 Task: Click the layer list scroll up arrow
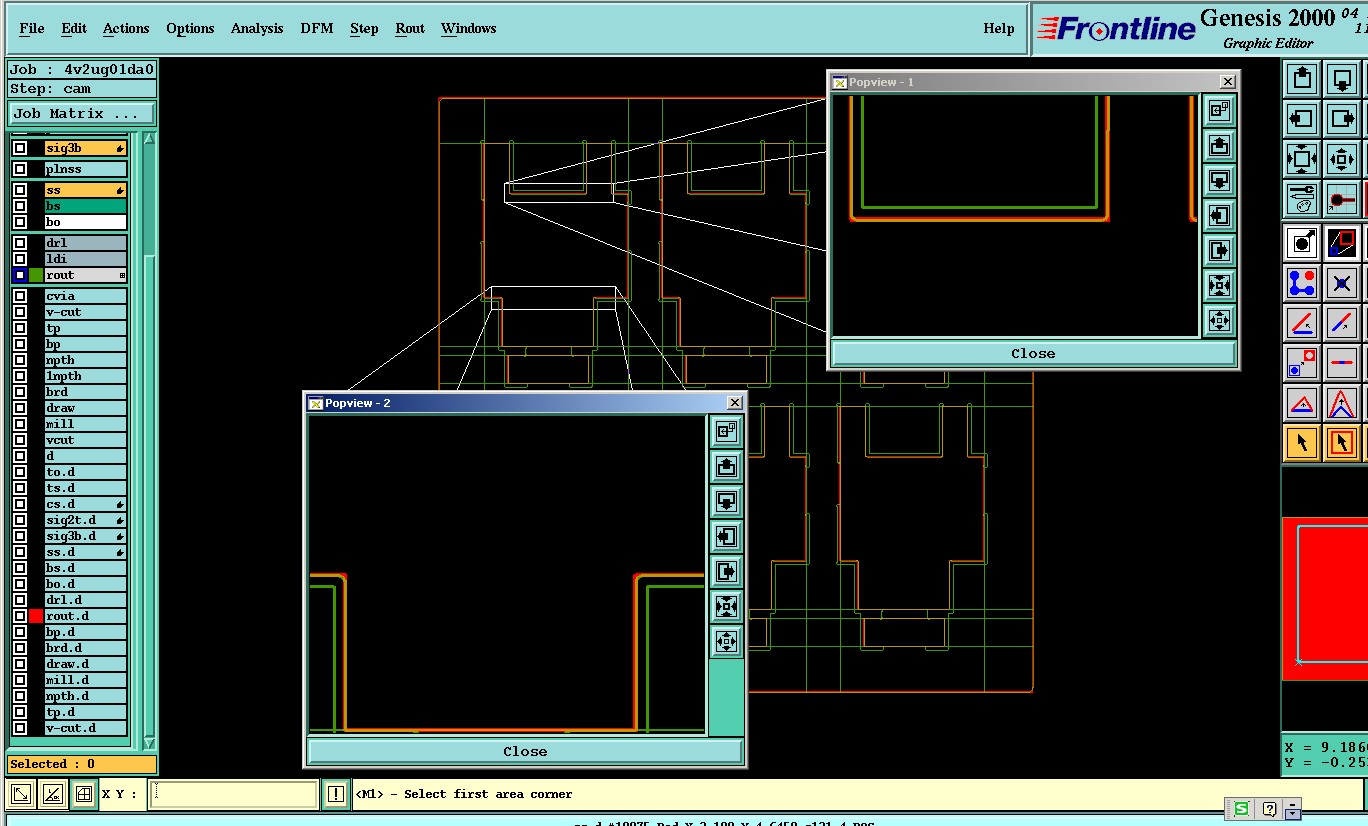[149, 139]
